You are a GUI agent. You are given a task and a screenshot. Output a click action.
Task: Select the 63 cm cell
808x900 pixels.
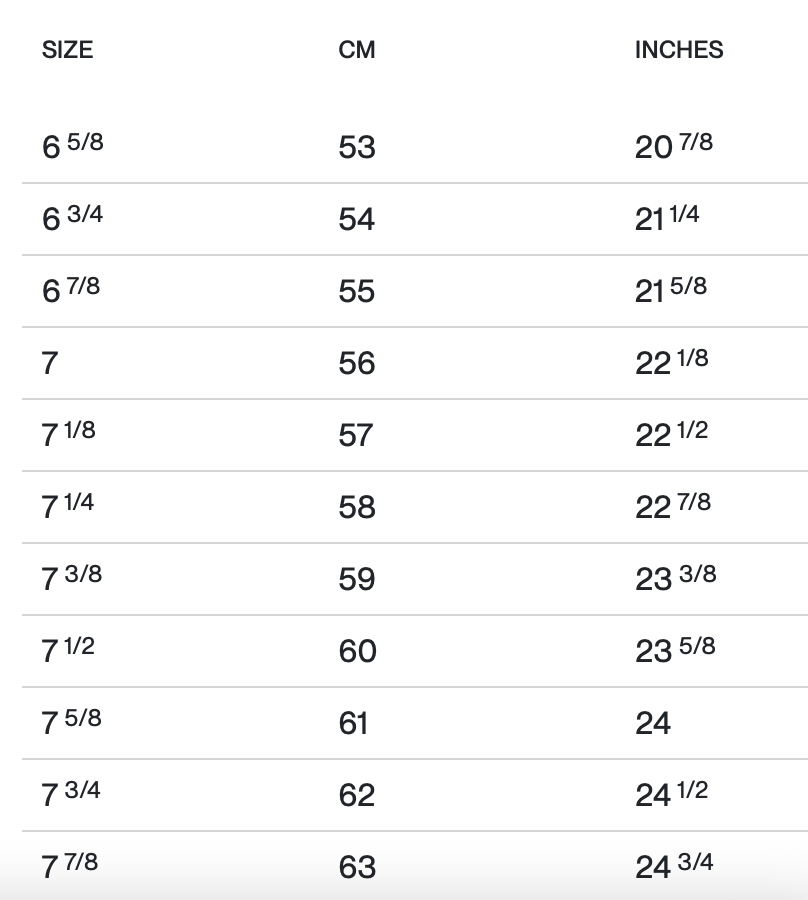[357, 867]
